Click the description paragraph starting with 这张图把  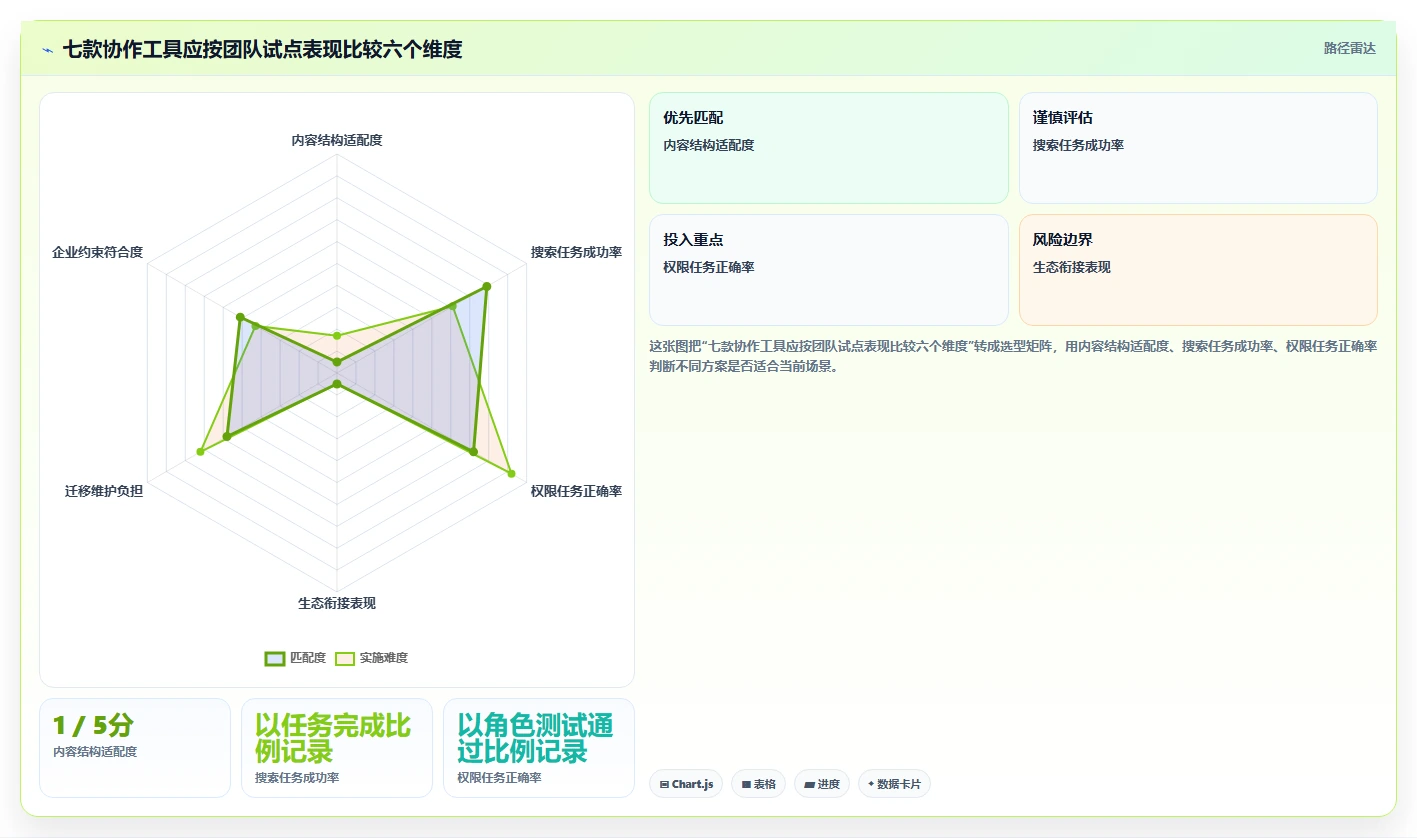pos(1013,356)
